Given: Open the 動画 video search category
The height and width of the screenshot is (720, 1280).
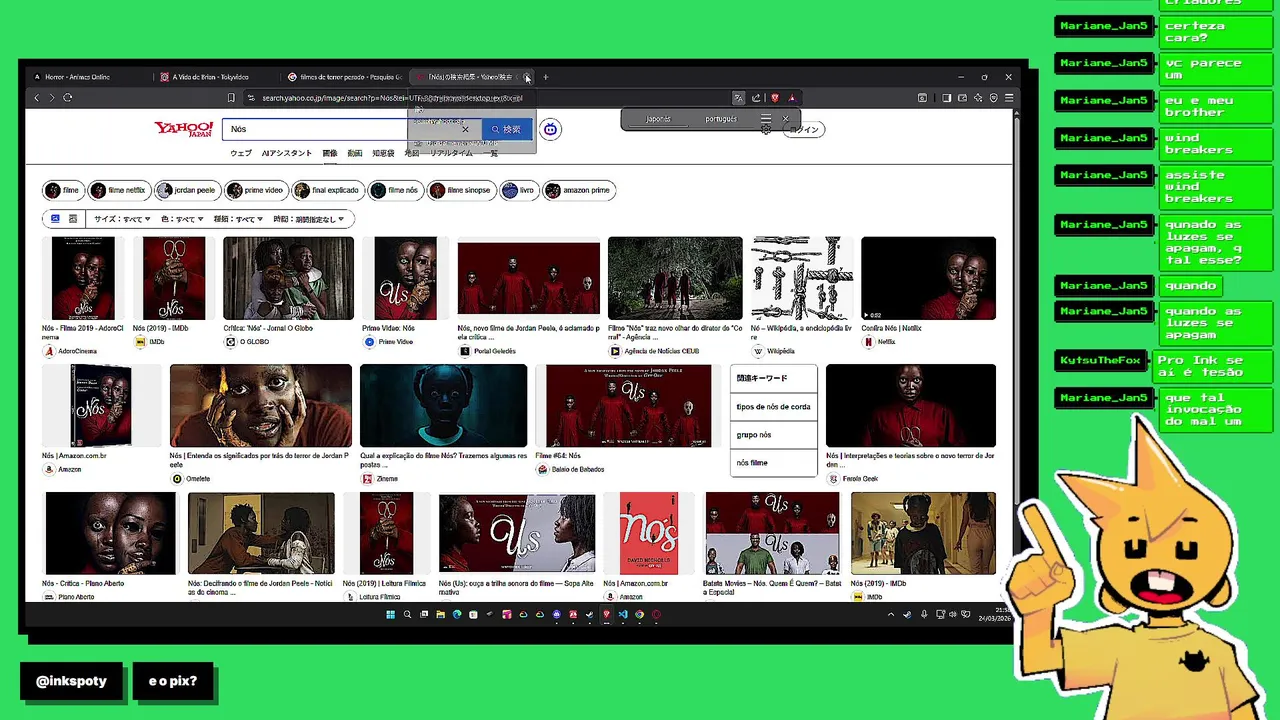Looking at the screenshot, I should point(355,153).
